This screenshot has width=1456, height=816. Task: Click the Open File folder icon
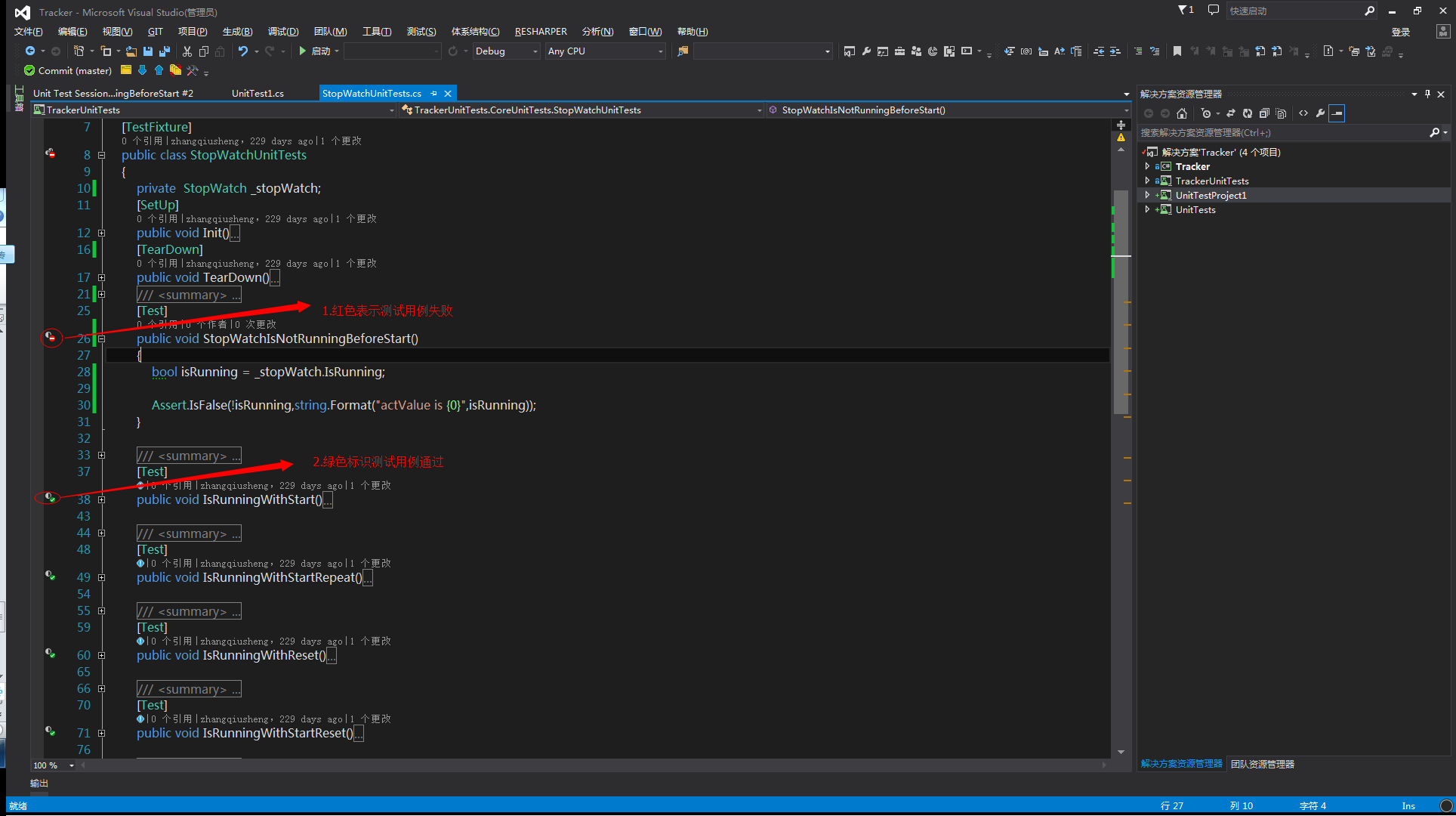point(131,51)
